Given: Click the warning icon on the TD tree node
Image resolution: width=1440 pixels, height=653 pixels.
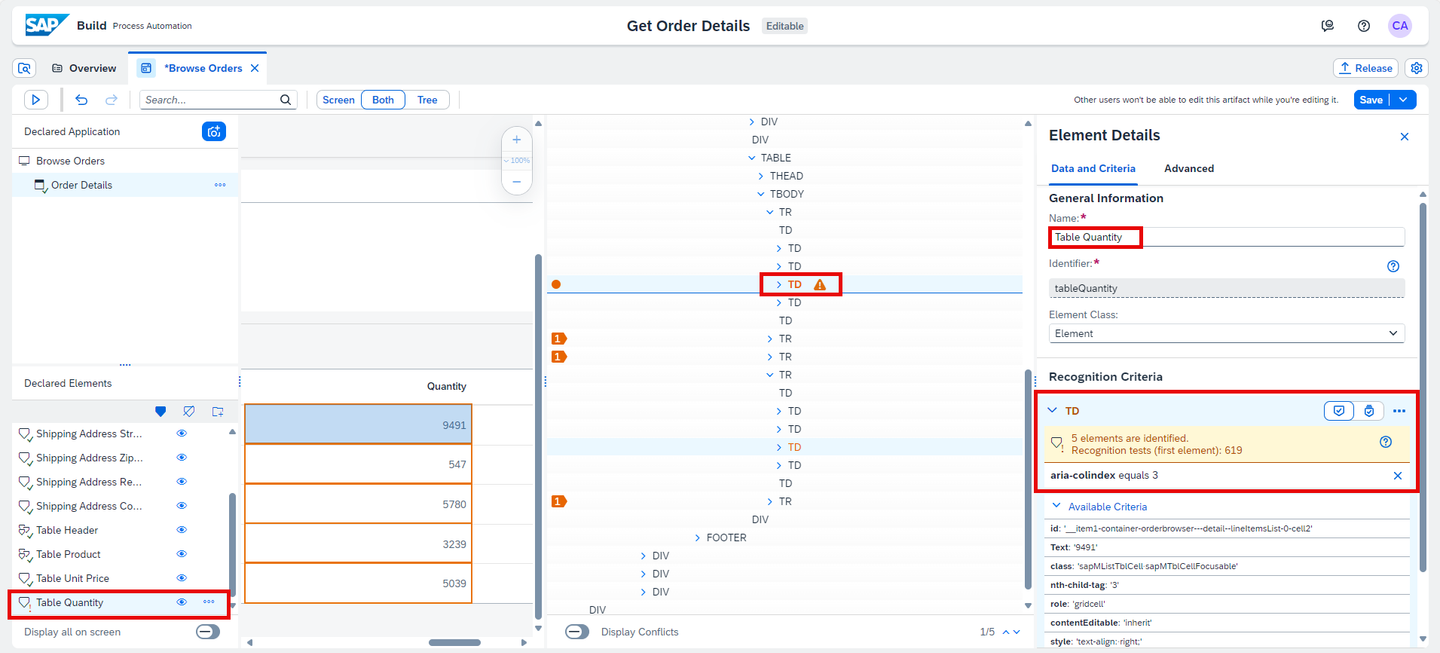Looking at the screenshot, I should [x=820, y=285].
